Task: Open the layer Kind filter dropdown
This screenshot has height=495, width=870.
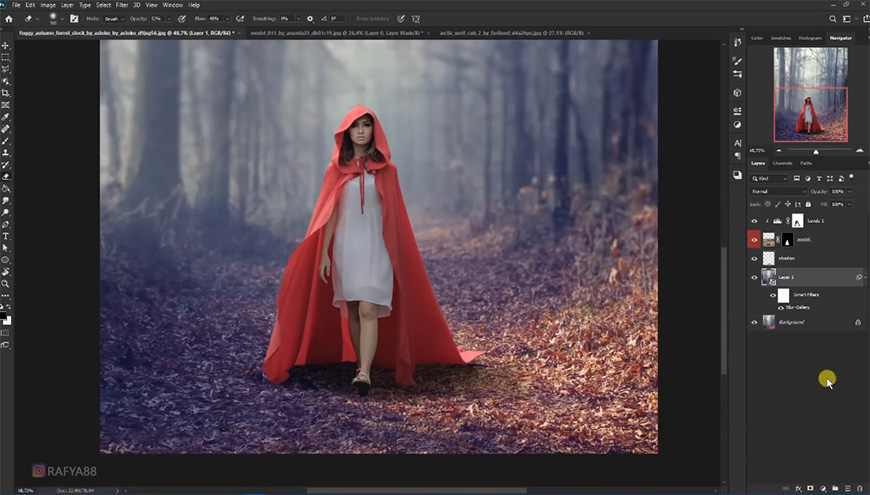Action: click(x=769, y=178)
